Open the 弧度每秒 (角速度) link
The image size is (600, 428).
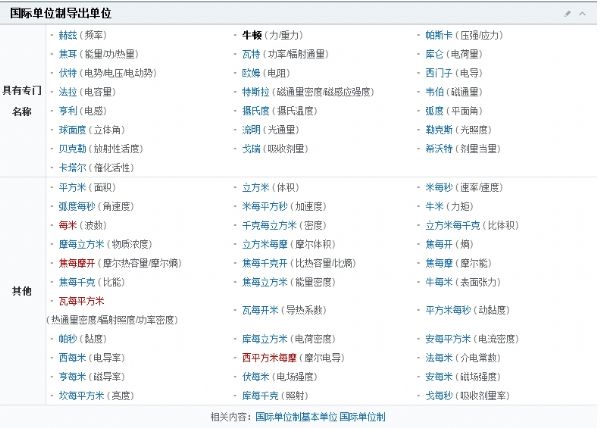pos(77,207)
